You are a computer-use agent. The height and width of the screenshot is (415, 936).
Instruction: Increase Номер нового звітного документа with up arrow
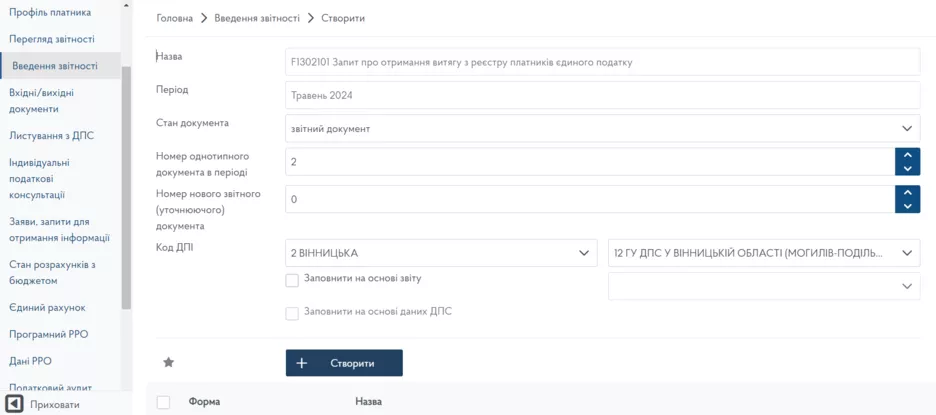click(x=907, y=192)
